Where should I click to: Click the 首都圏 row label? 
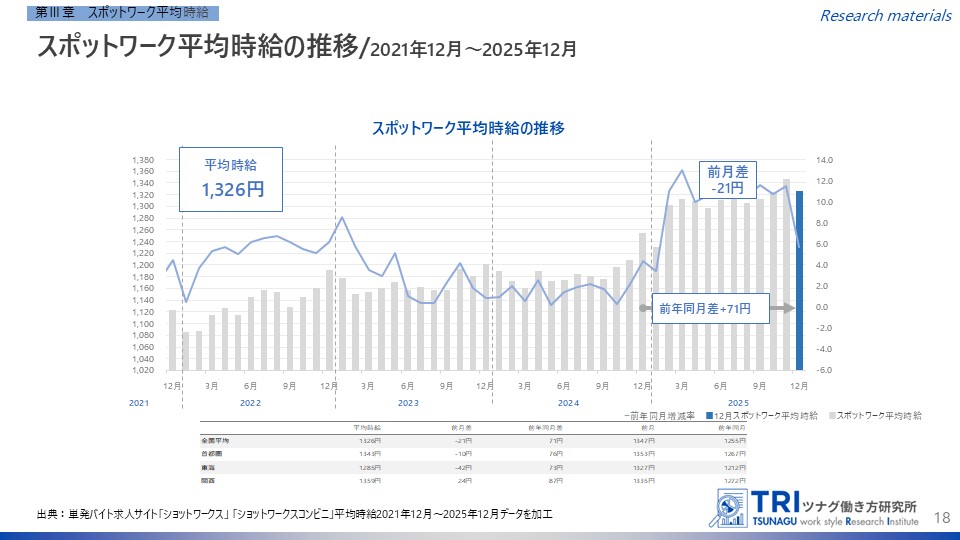click(x=211, y=453)
